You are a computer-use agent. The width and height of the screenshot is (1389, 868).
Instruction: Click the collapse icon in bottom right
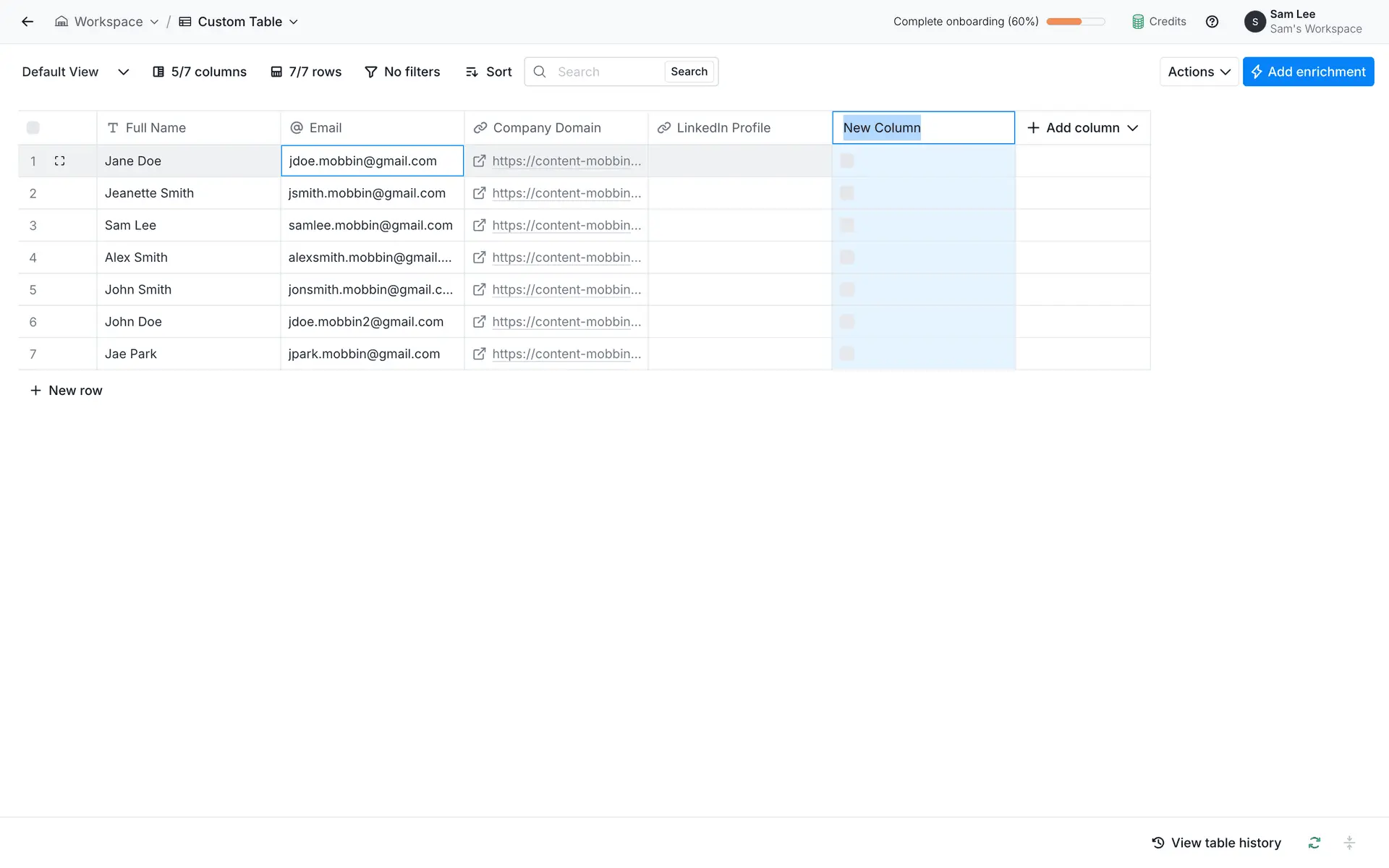click(x=1348, y=843)
